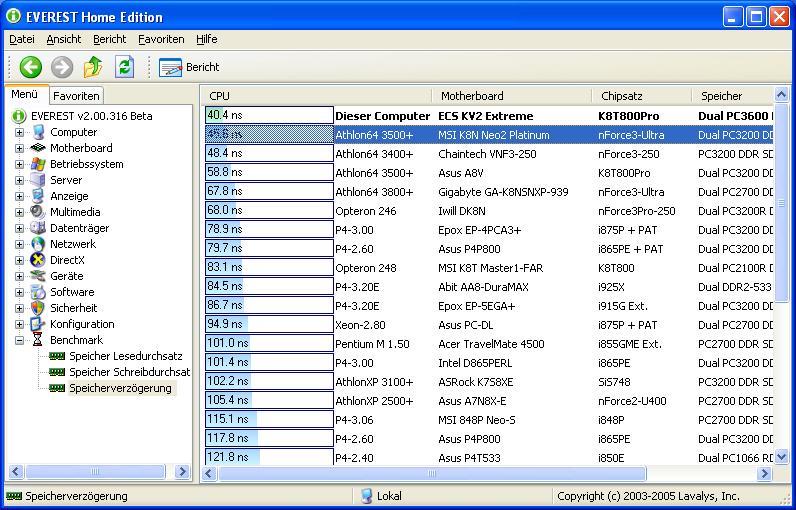
Task: Expand the Software tree node
Action: 19,292
